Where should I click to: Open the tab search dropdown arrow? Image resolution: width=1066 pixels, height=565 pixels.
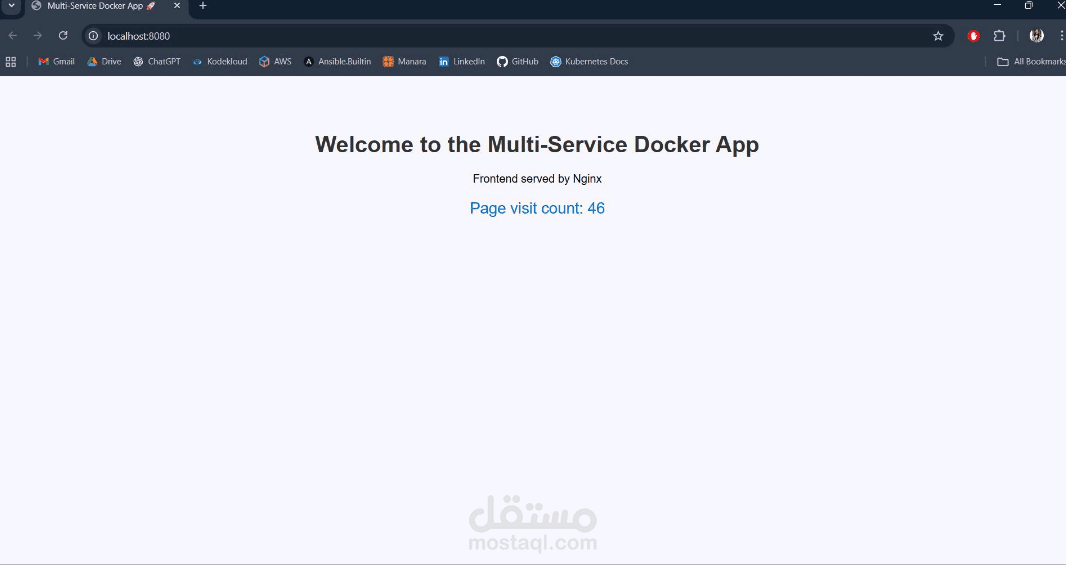12,6
